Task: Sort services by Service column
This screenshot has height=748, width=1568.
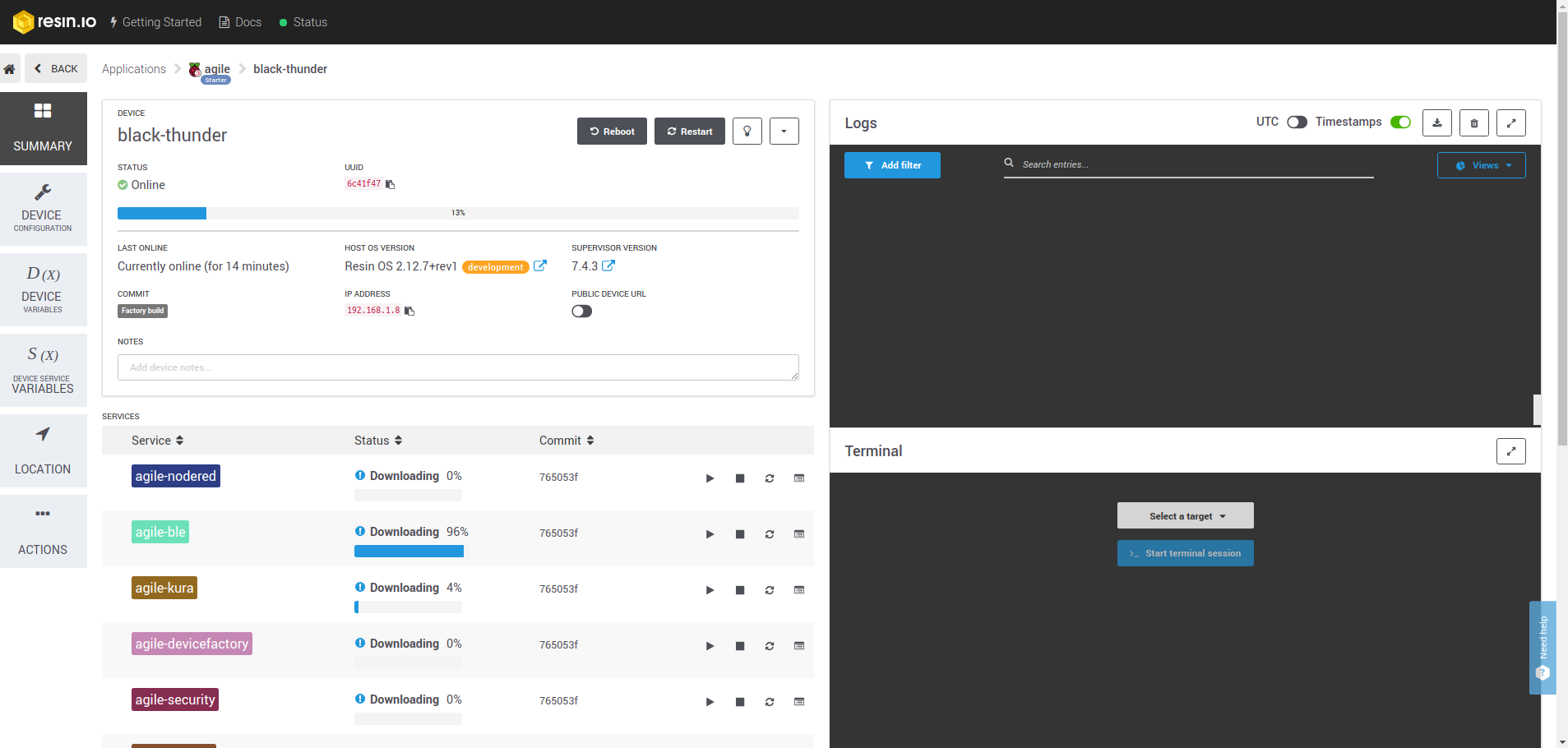Action: [x=158, y=441]
